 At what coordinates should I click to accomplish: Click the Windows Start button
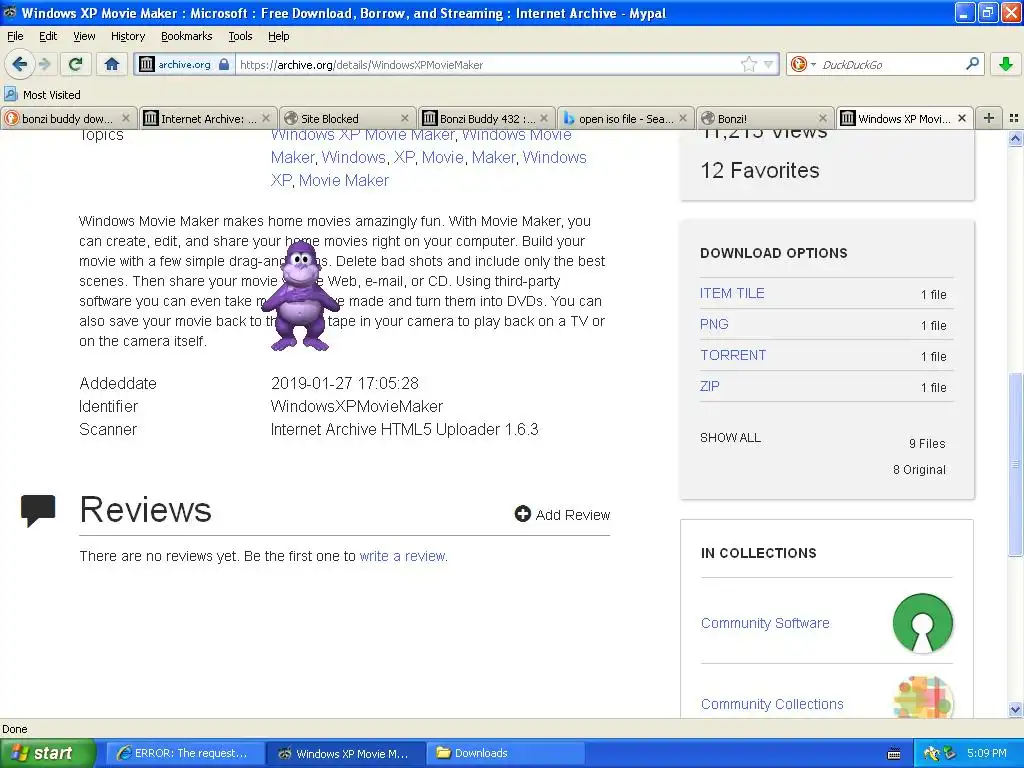tap(47, 753)
